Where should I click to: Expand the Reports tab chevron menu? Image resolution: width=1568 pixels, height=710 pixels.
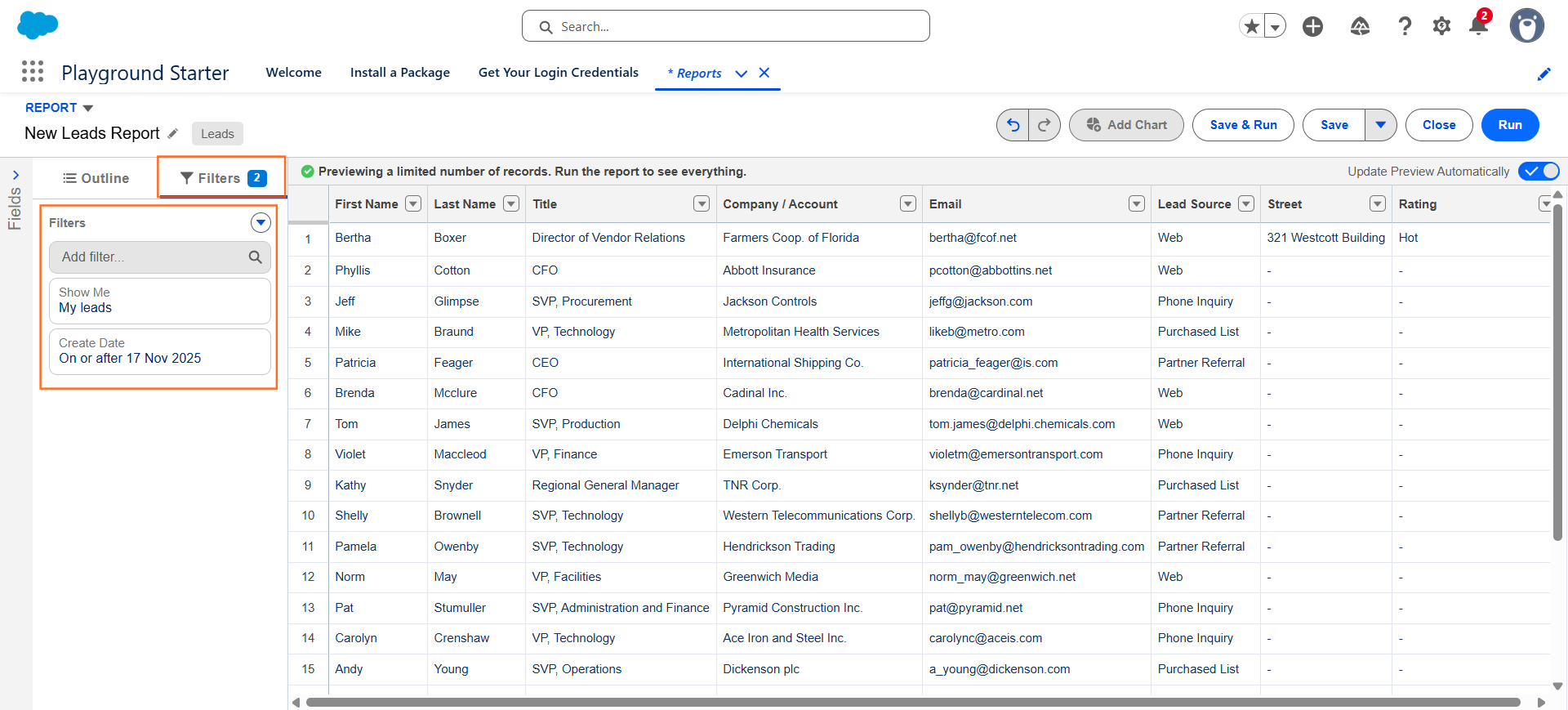pos(741,74)
